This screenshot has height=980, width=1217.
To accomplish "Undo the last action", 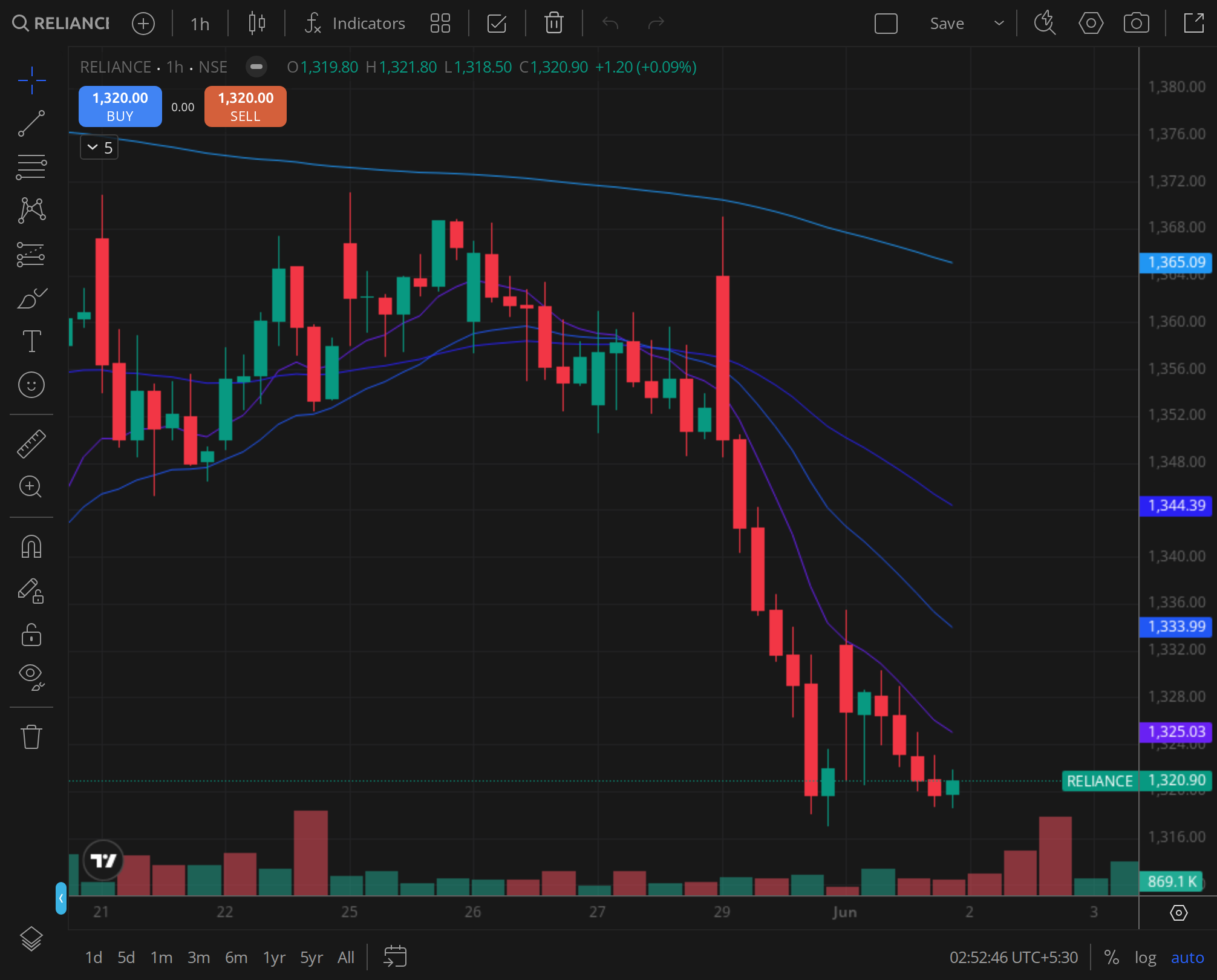I will [x=610, y=24].
